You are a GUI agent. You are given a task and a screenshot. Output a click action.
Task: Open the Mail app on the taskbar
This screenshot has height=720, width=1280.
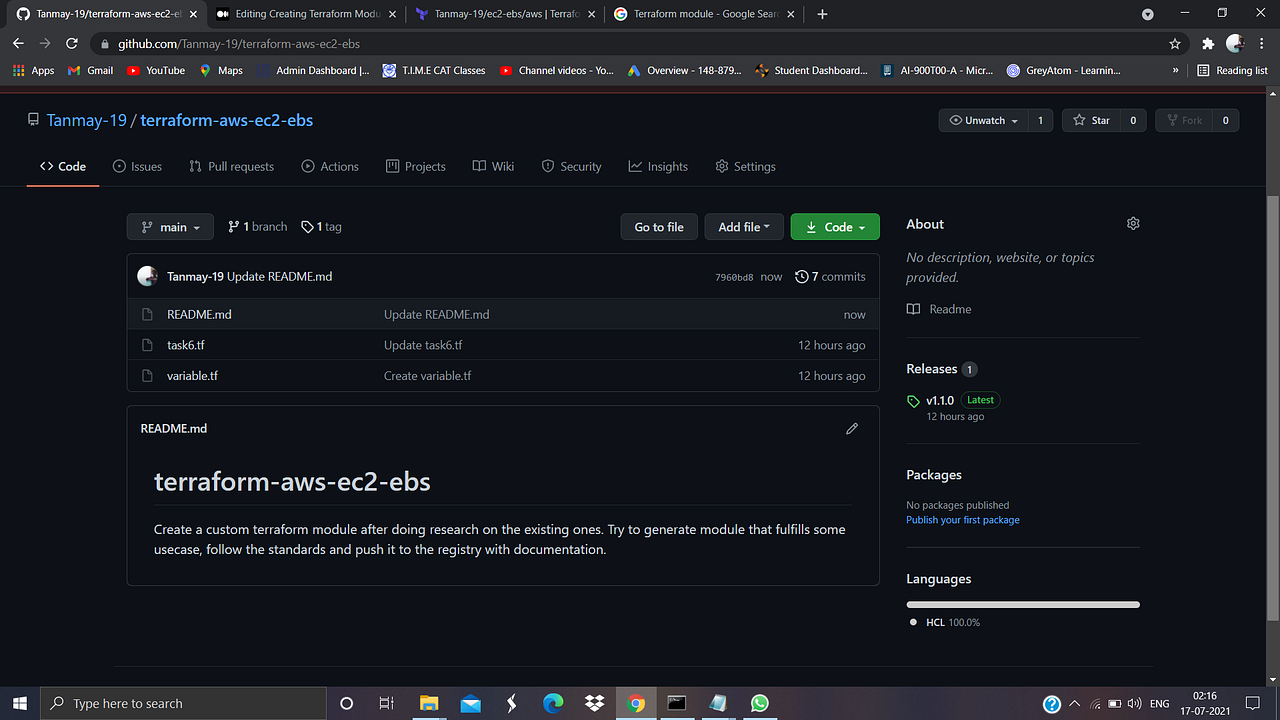471,703
